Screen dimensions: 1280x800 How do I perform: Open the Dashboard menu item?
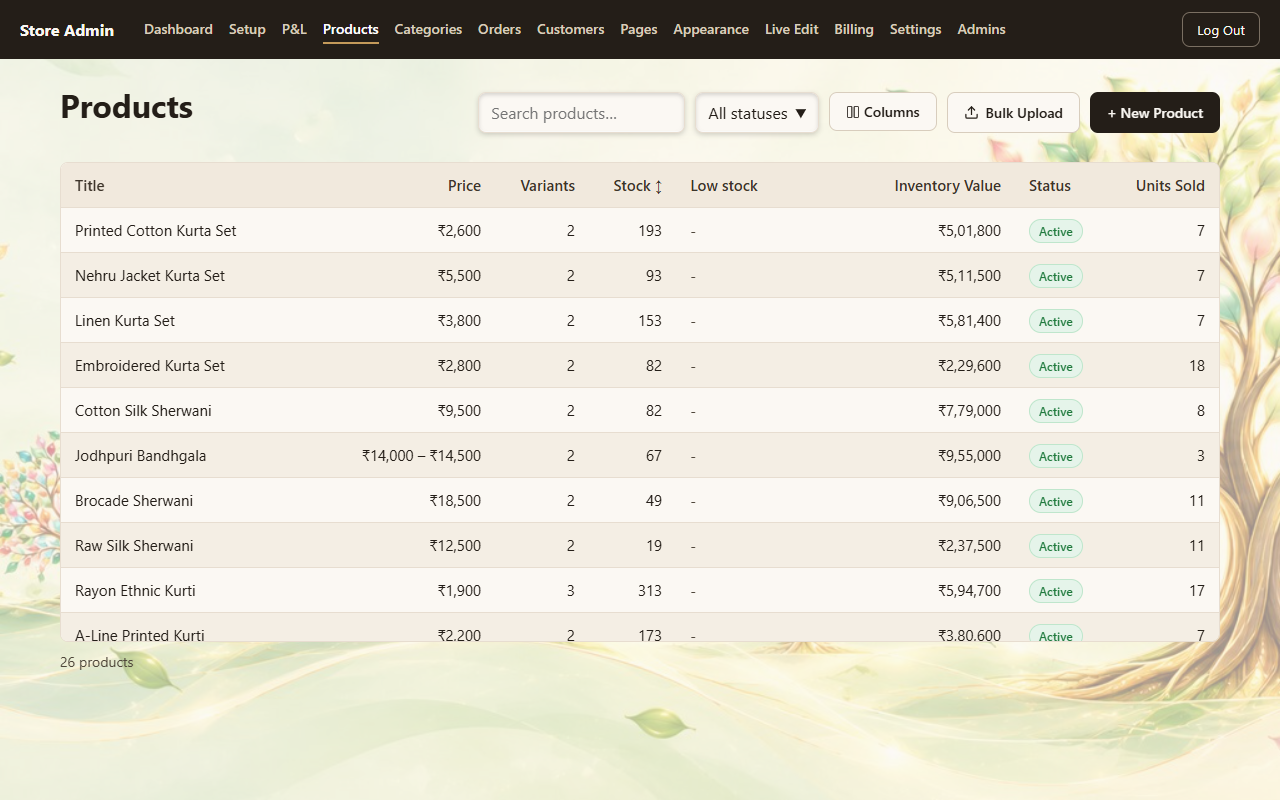(x=178, y=29)
